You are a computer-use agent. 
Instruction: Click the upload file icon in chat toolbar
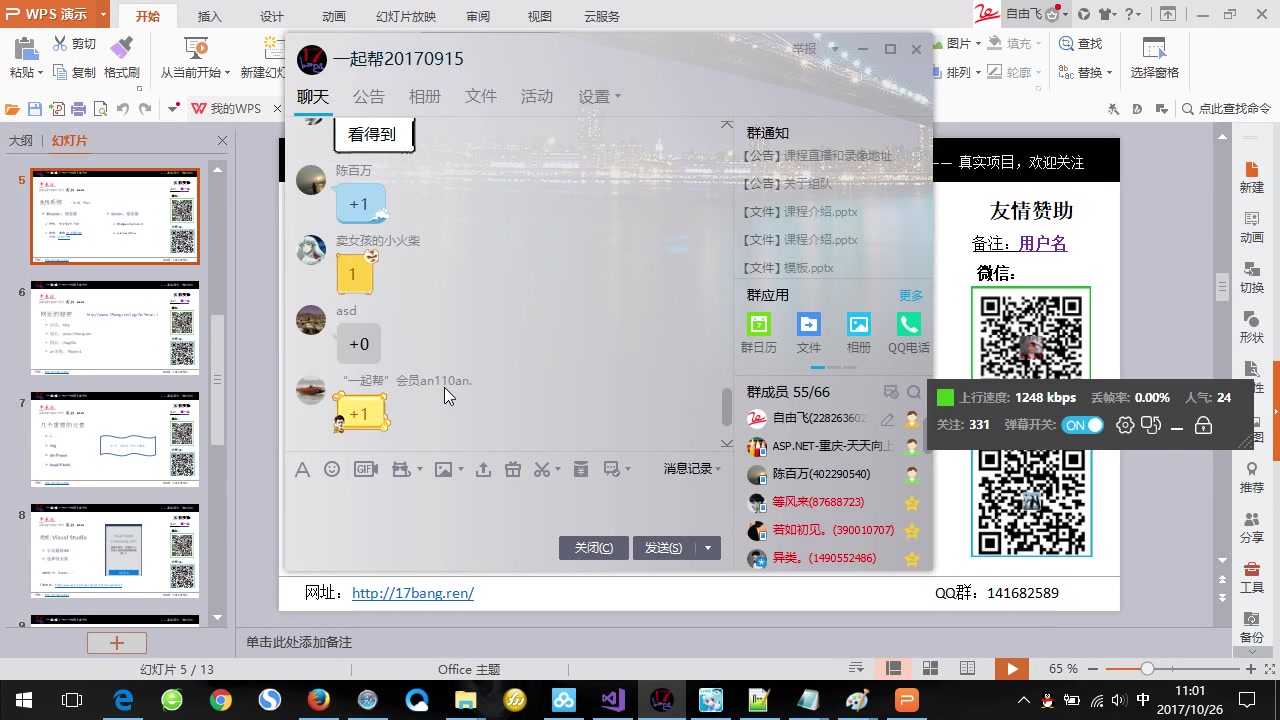(483, 469)
